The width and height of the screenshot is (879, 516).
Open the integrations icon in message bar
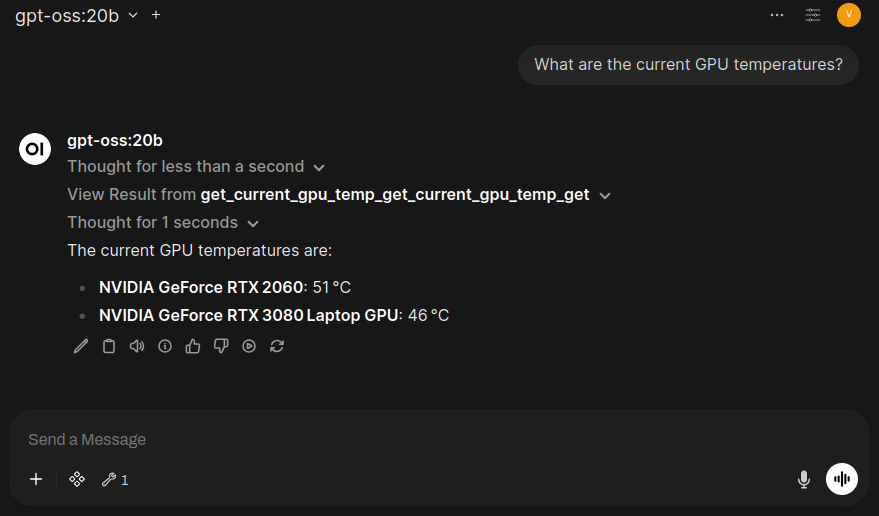(76, 480)
